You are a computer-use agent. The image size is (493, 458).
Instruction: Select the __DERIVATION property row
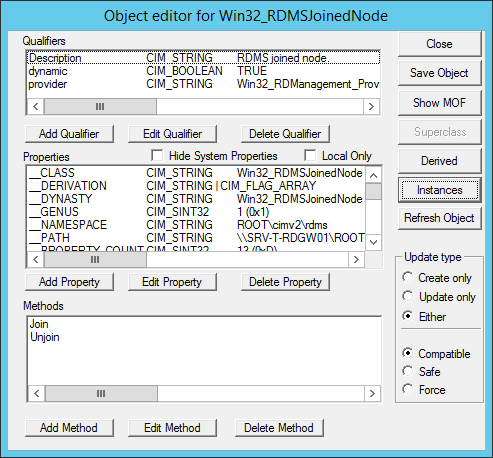point(196,186)
